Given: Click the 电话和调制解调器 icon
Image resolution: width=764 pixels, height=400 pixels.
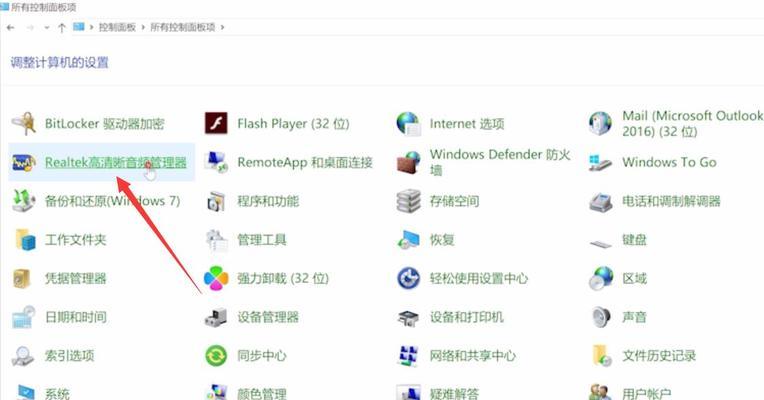Looking at the screenshot, I should click(x=600, y=201).
